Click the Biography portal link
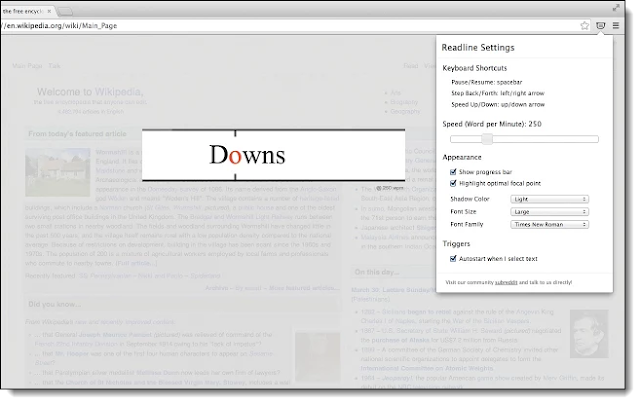 [x=404, y=102]
